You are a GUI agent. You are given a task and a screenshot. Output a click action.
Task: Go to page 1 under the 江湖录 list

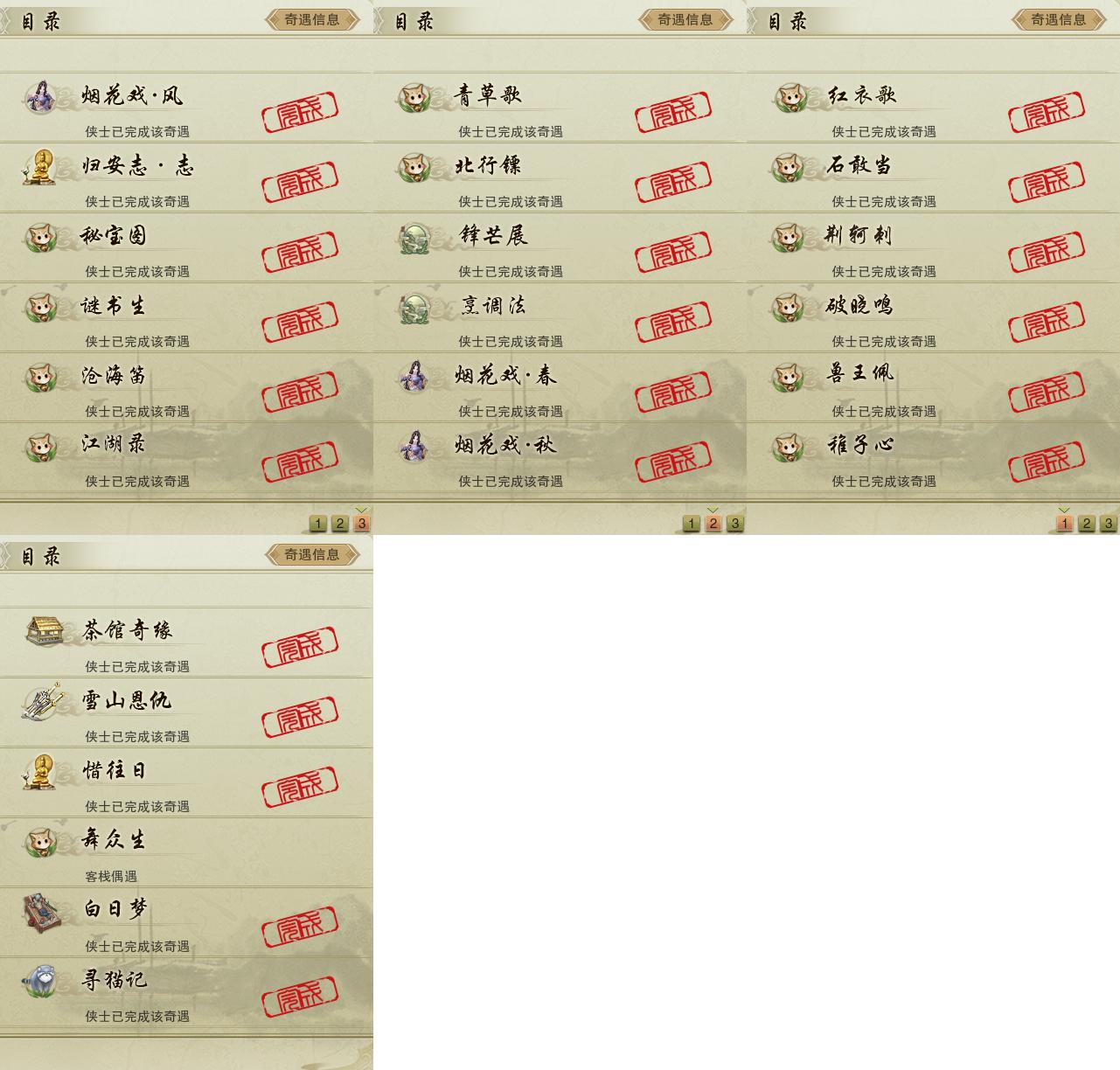tap(318, 524)
